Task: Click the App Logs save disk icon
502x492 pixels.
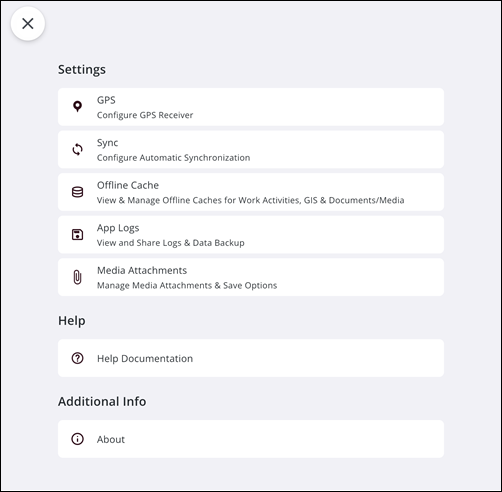Action: (77, 235)
